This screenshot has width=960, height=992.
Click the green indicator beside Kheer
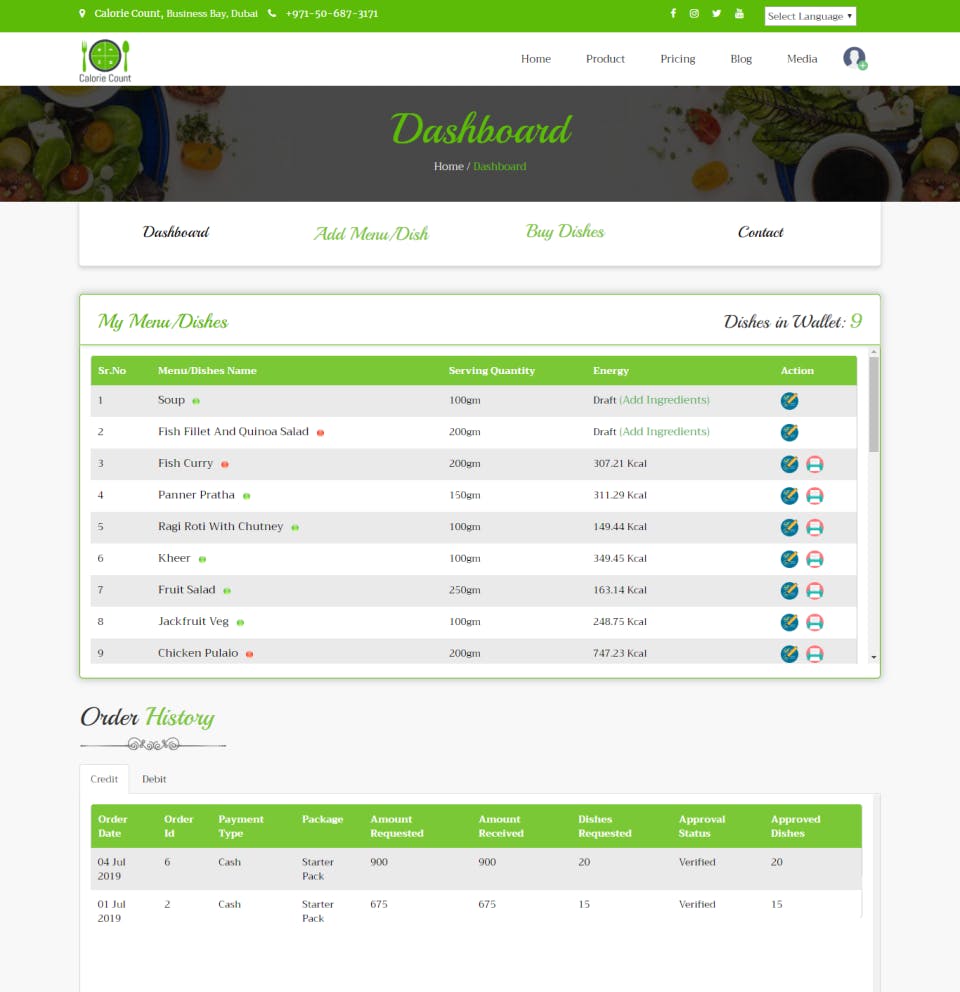203,559
